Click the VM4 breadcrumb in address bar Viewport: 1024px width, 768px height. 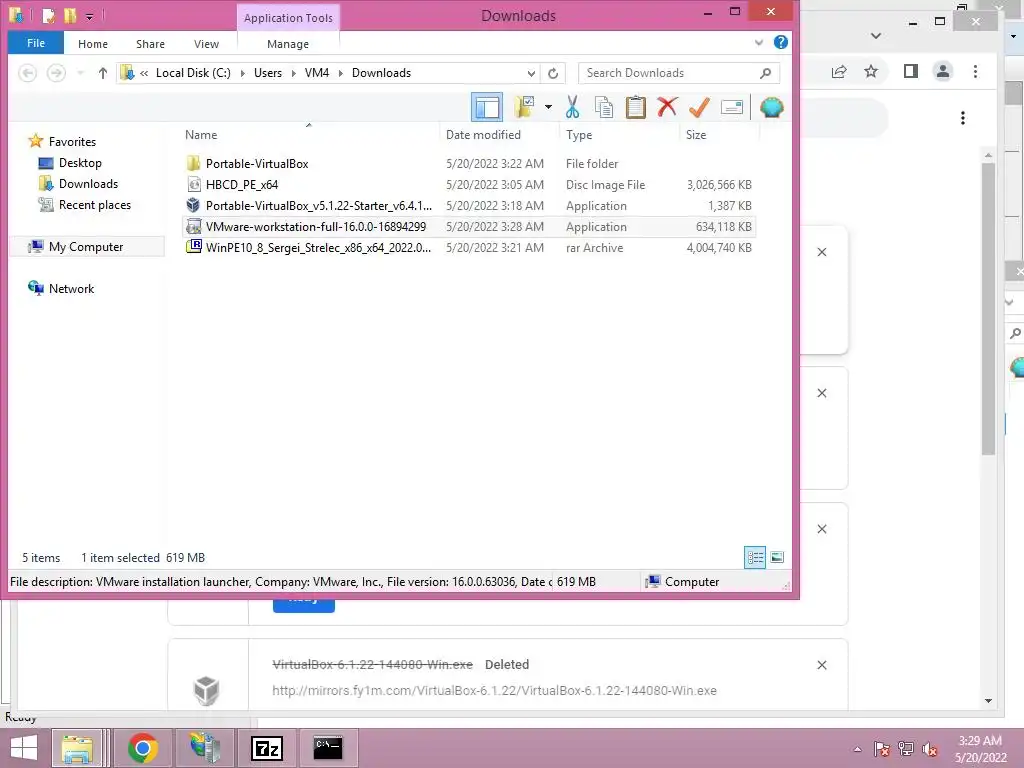point(317,73)
